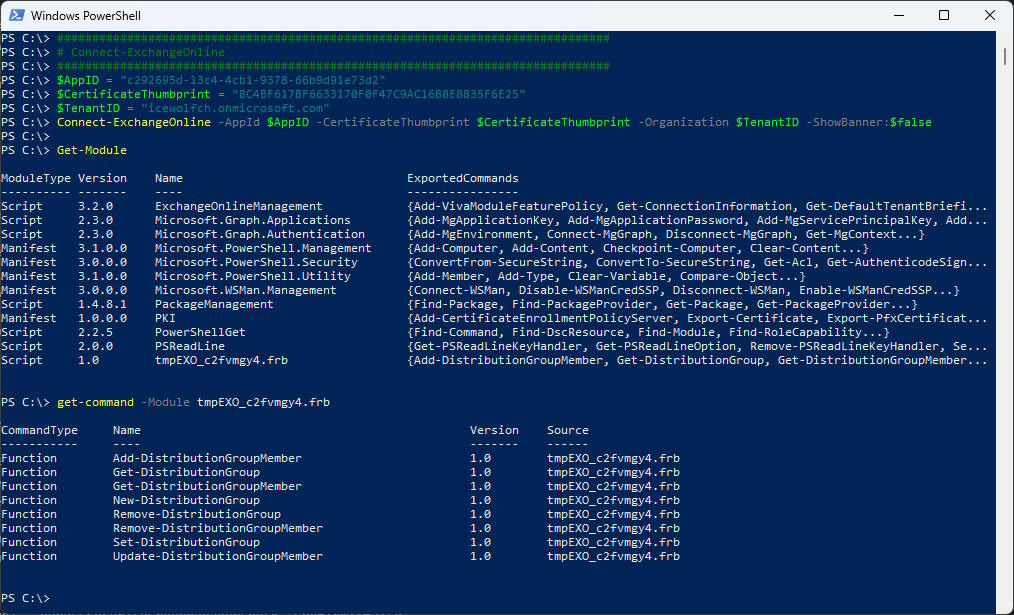
Task: Click the Add-DistributionGroupMember function name
Action: [x=208, y=459]
